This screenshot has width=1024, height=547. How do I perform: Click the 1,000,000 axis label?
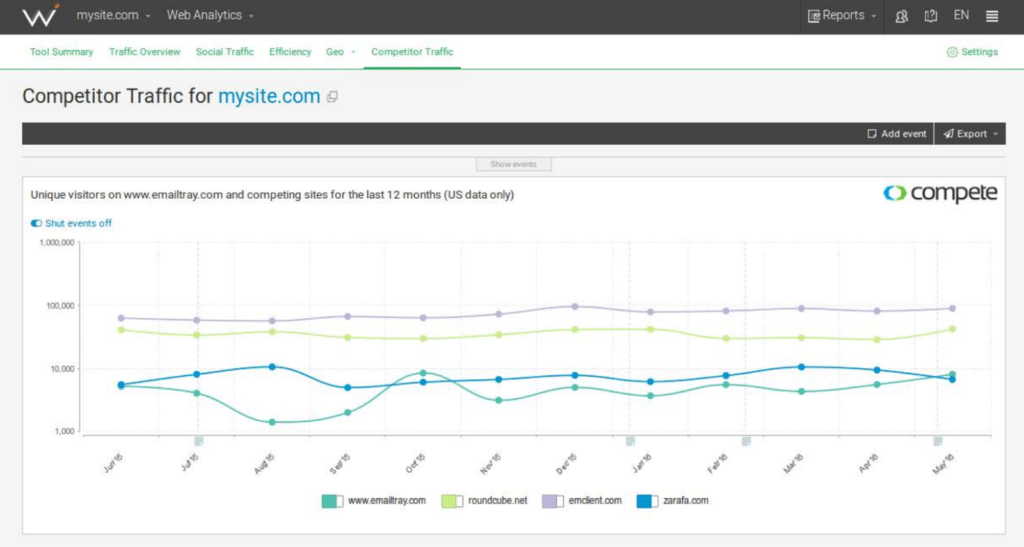(x=57, y=242)
